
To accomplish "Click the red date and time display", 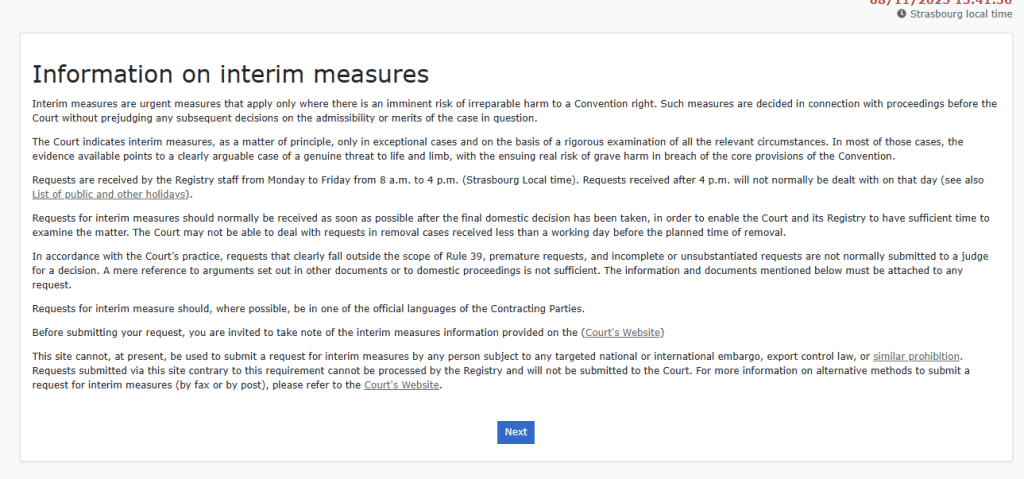I will point(940,2).
